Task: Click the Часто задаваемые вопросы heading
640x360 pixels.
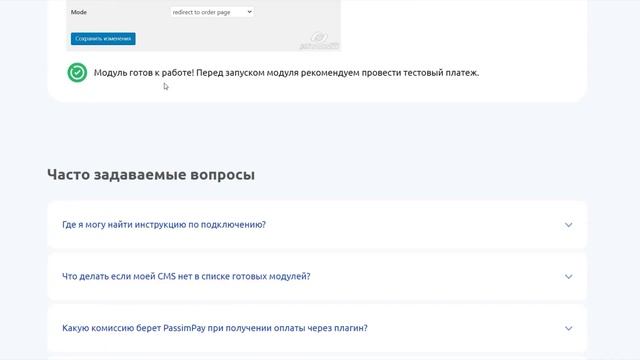Action: [x=151, y=175]
